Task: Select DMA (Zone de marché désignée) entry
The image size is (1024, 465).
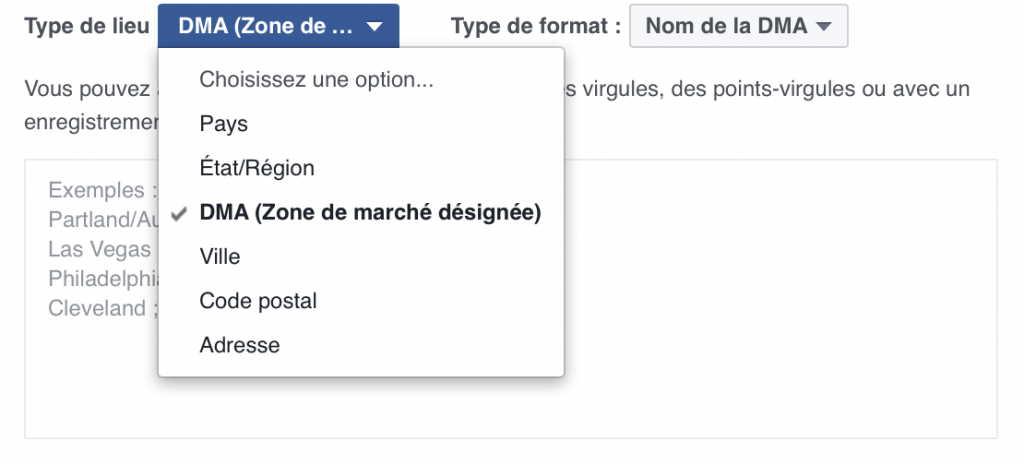Action: (370, 213)
